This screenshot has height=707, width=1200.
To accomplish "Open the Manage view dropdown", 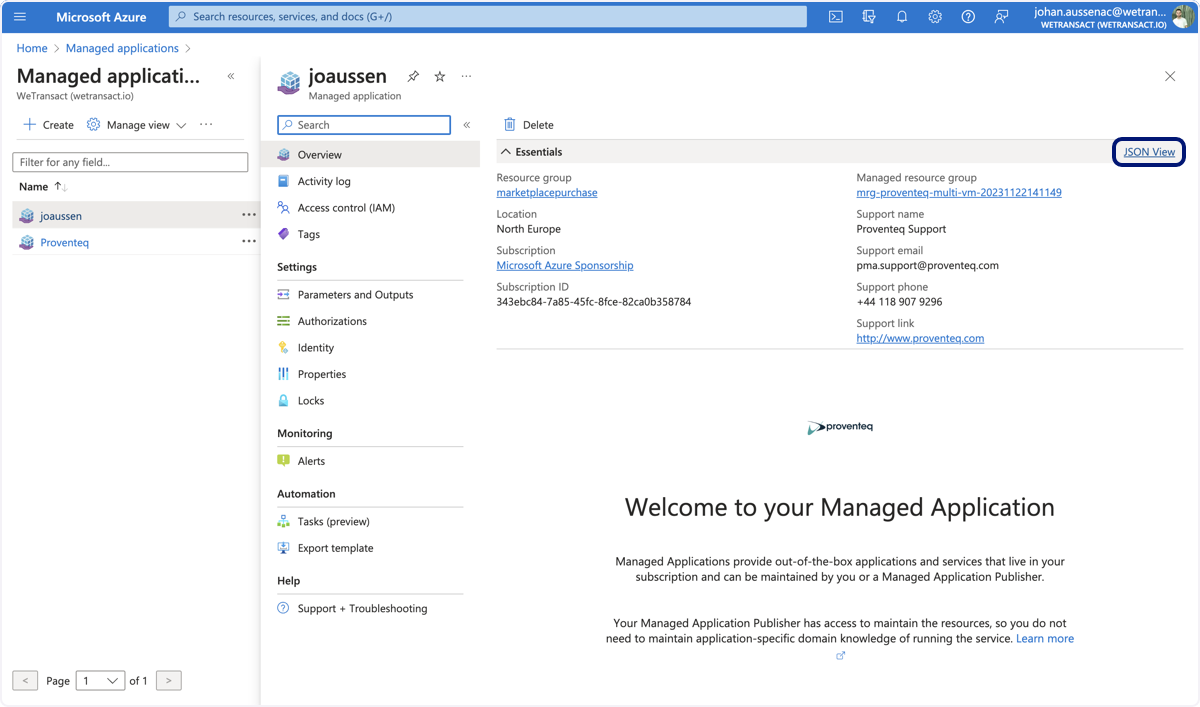I will pos(137,125).
